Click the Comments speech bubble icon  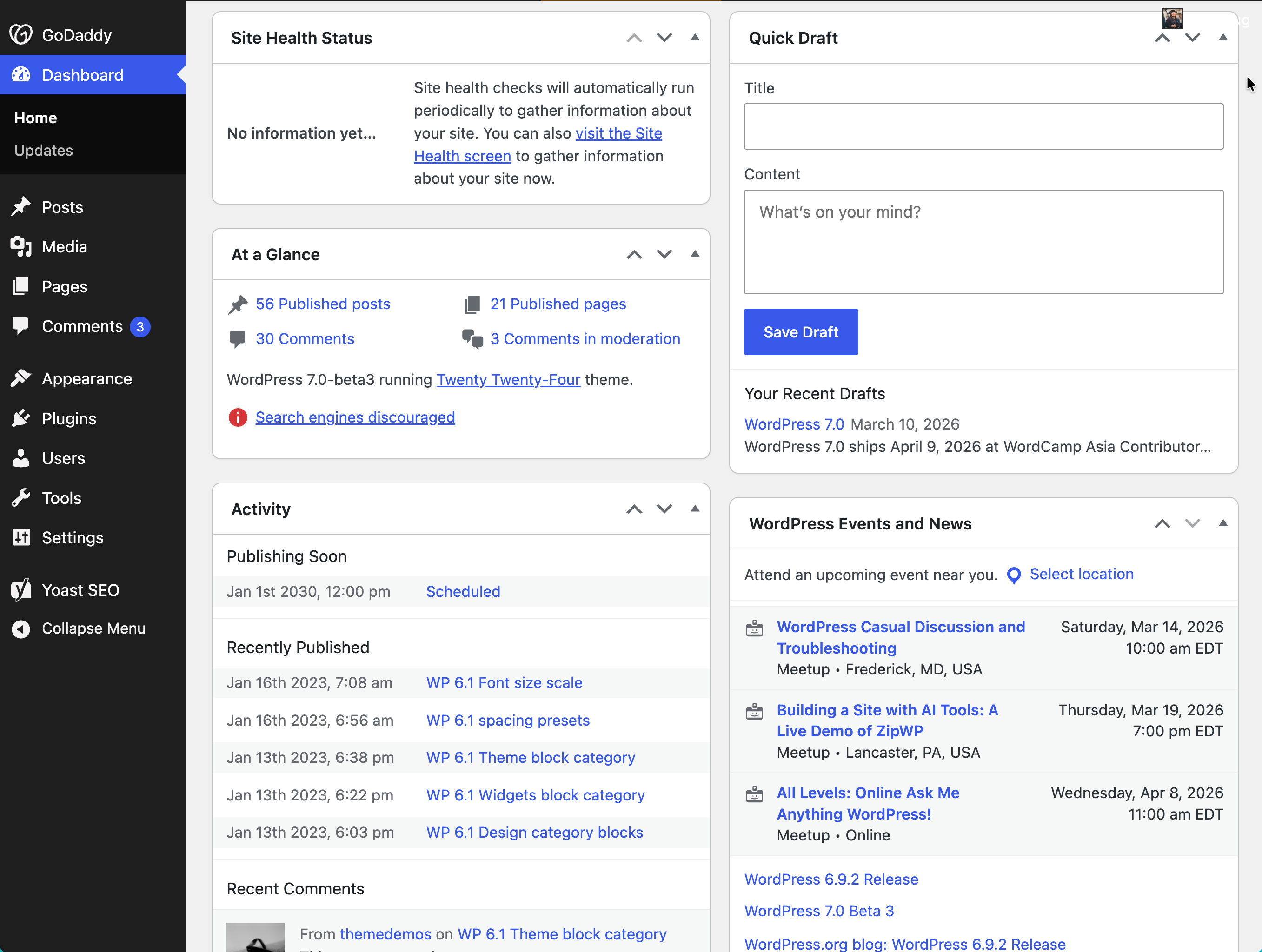(x=21, y=326)
